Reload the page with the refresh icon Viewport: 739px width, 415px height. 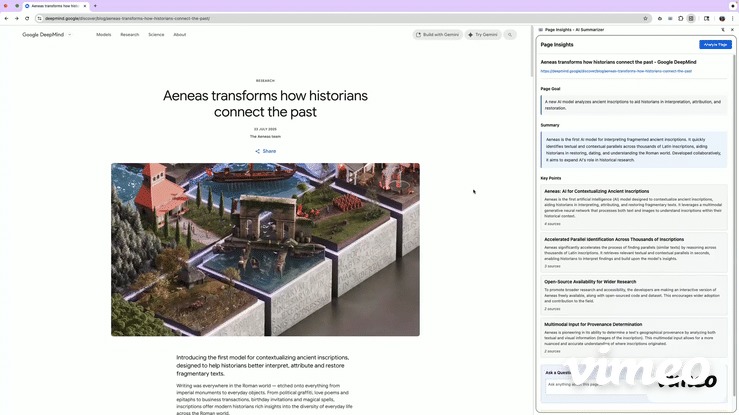pos(27,18)
